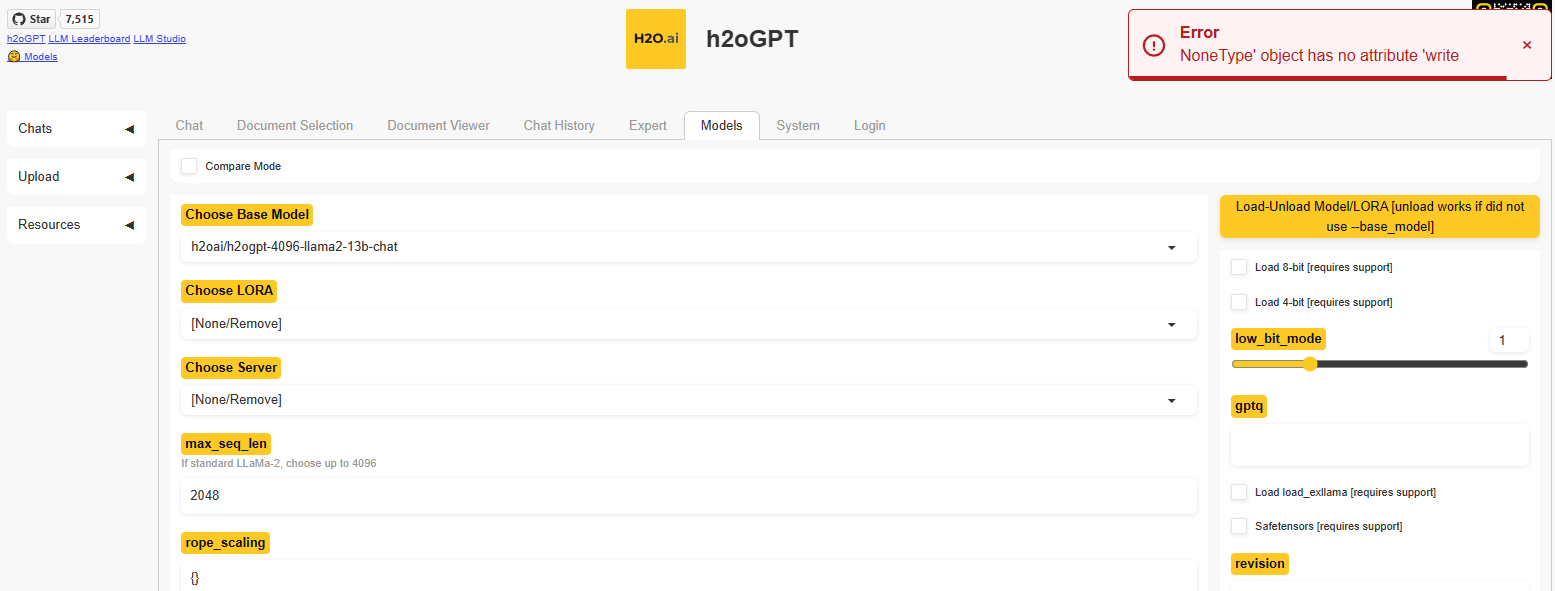Check Load 4-bit option
This screenshot has width=1555, height=591.
(x=1239, y=302)
